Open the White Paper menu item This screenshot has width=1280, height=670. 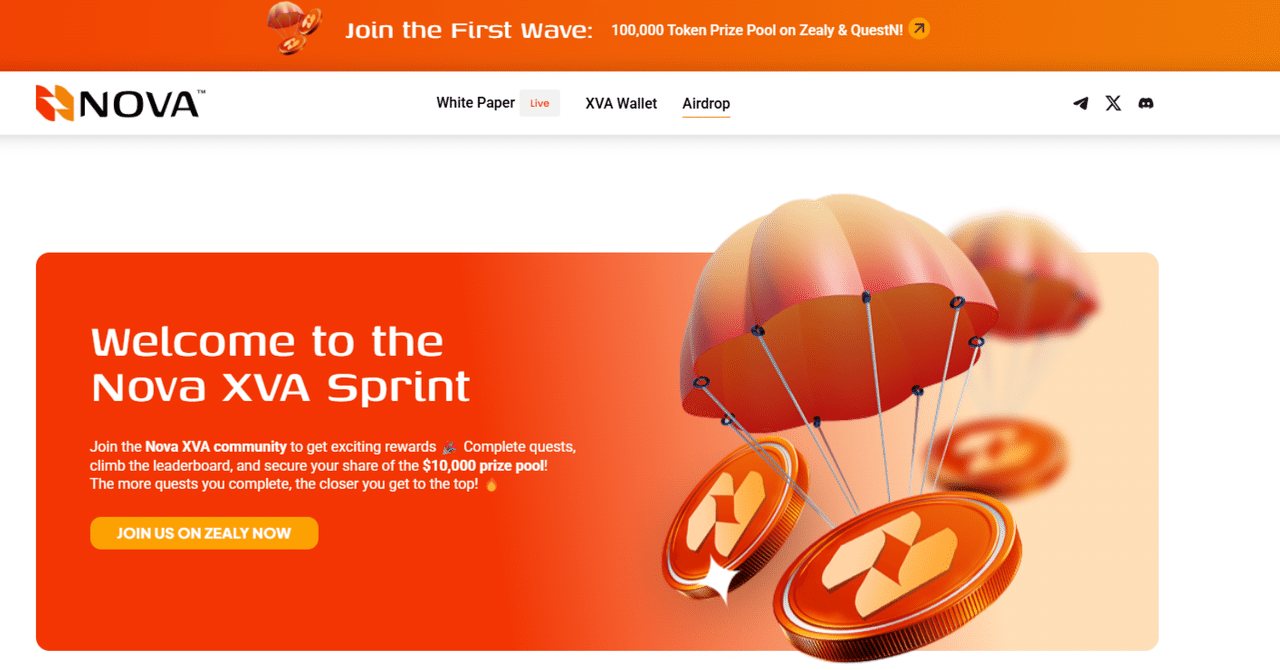475,103
